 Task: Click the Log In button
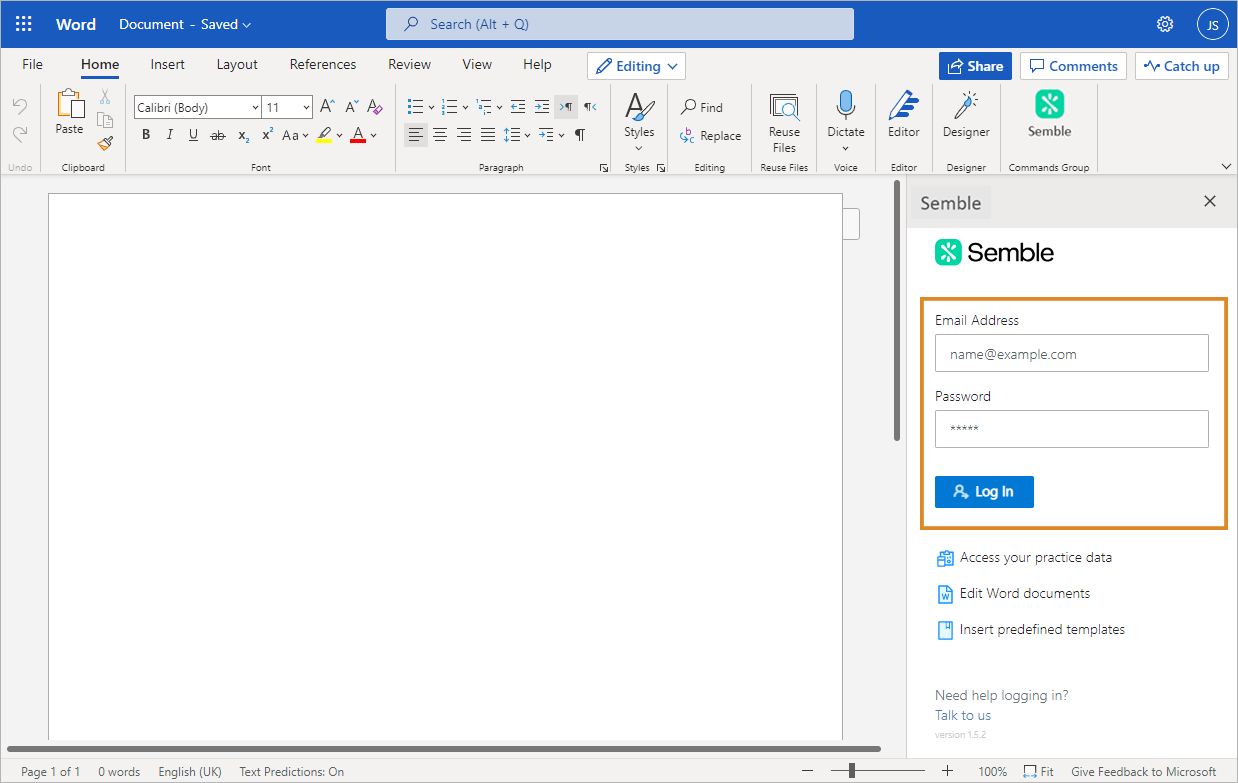pos(984,491)
